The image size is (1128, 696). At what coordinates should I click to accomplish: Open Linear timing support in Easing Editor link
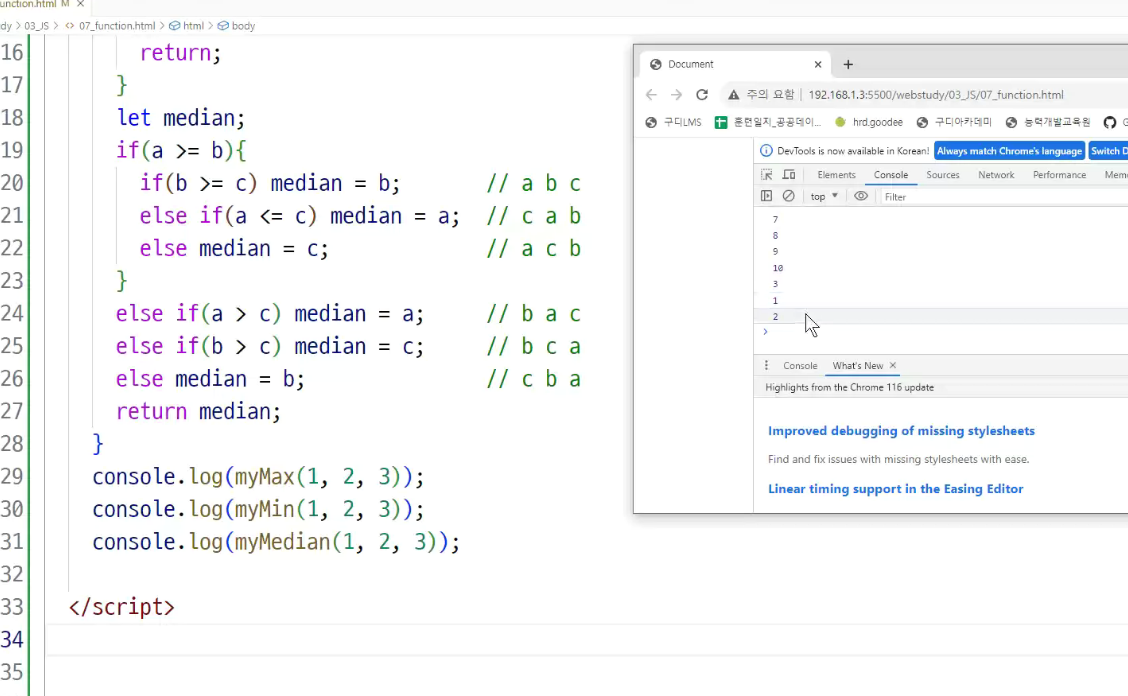coord(896,489)
